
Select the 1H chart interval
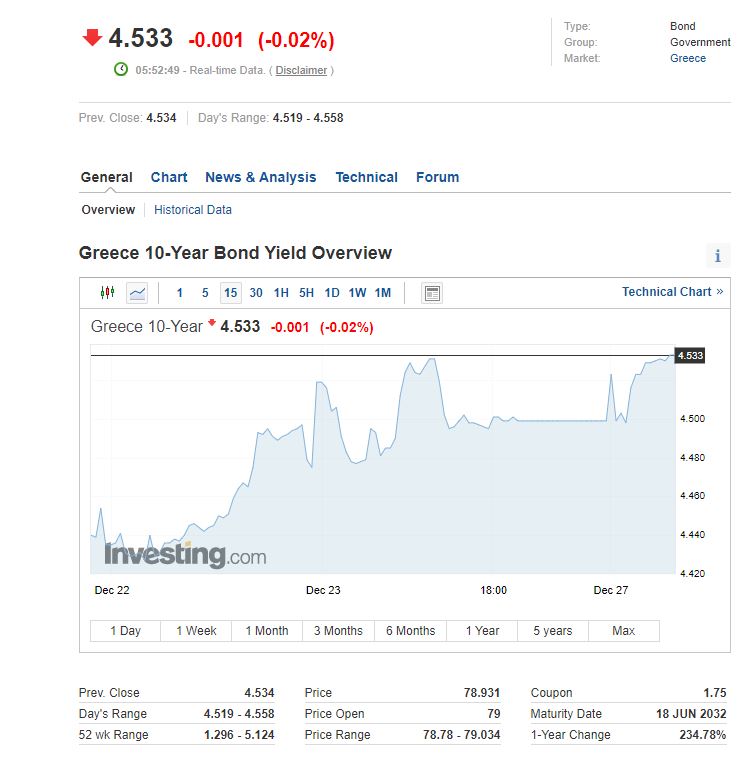(x=281, y=293)
